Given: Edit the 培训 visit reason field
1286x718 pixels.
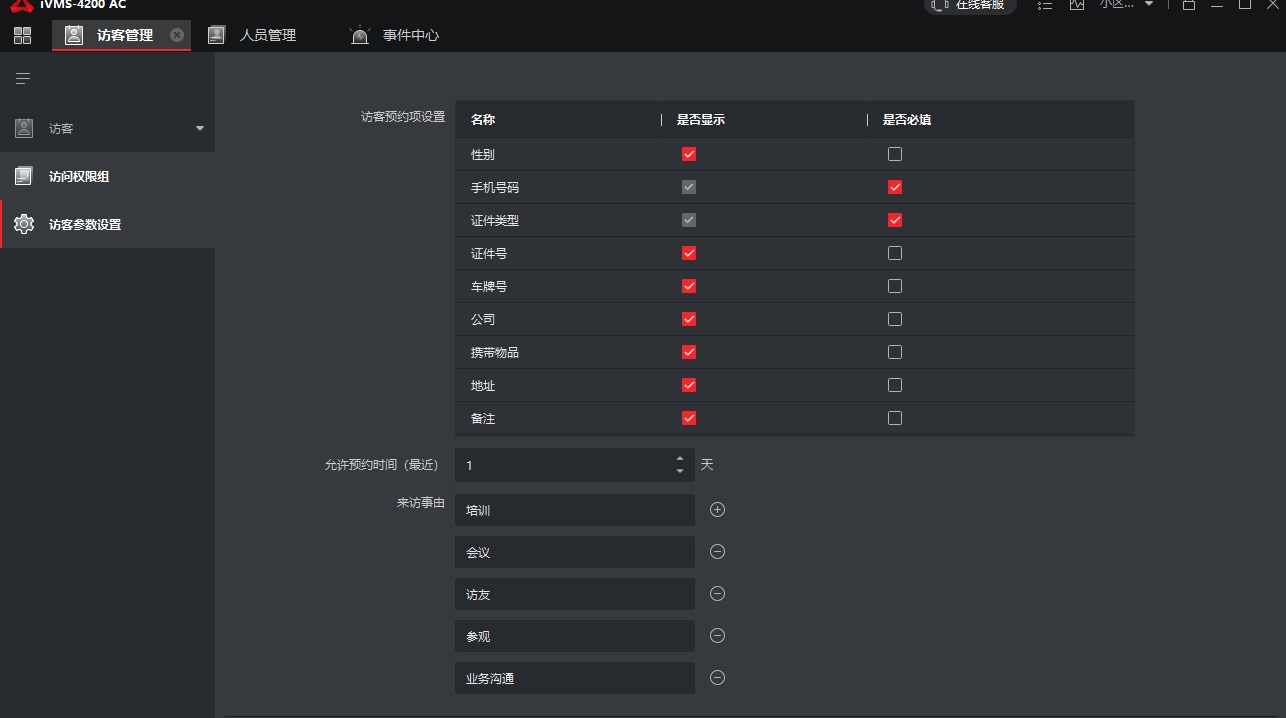Looking at the screenshot, I should click(575, 510).
